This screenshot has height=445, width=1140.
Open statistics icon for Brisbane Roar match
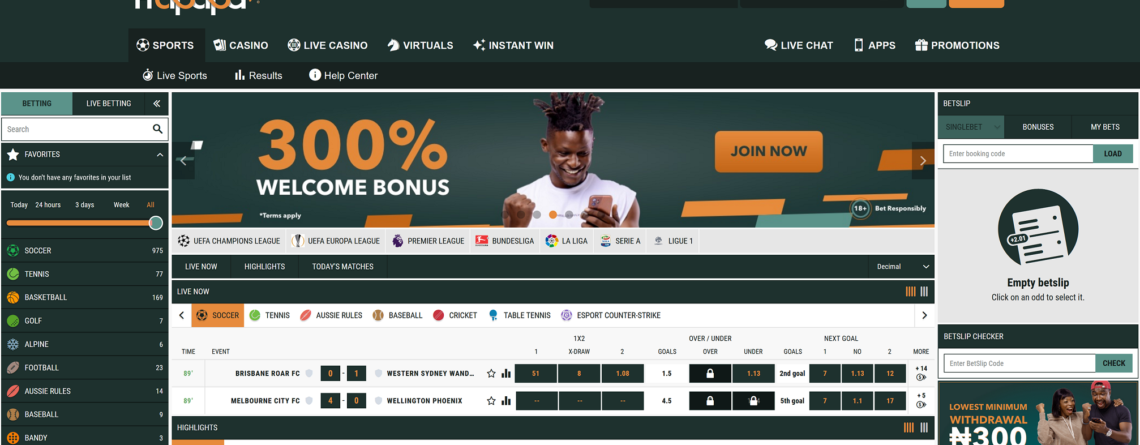point(506,374)
